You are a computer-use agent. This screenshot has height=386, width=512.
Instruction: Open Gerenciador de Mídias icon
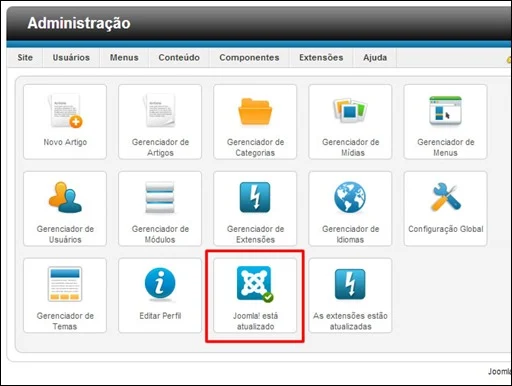(350, 110)
